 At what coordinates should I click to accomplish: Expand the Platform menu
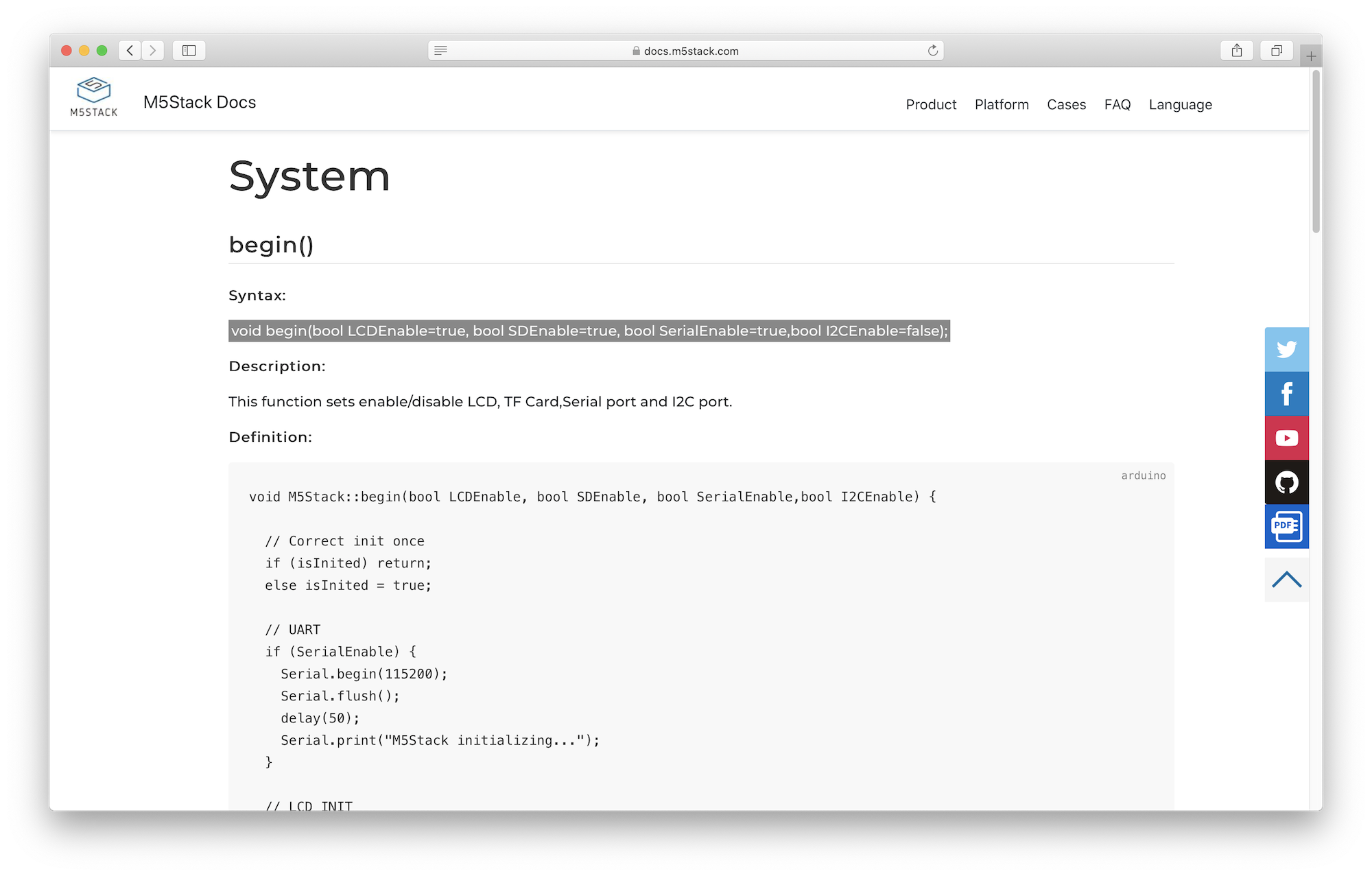1001,105
